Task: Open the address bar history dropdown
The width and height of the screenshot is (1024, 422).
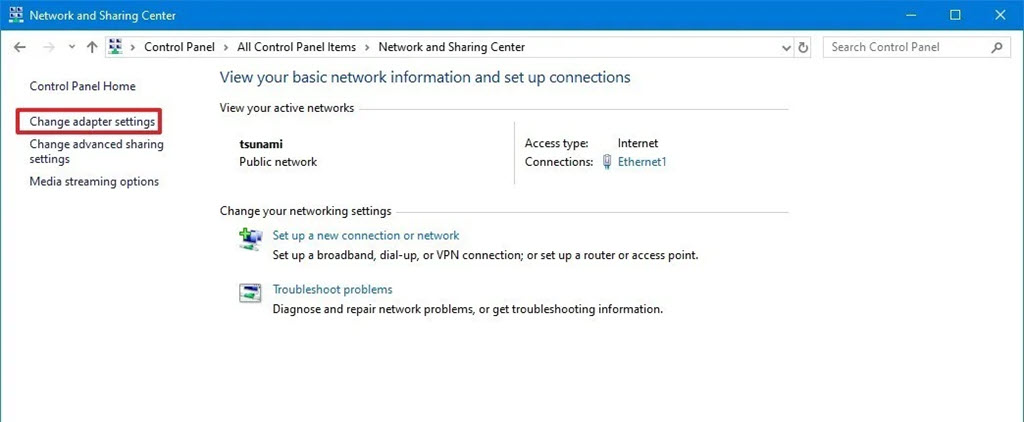Action: 786,48
